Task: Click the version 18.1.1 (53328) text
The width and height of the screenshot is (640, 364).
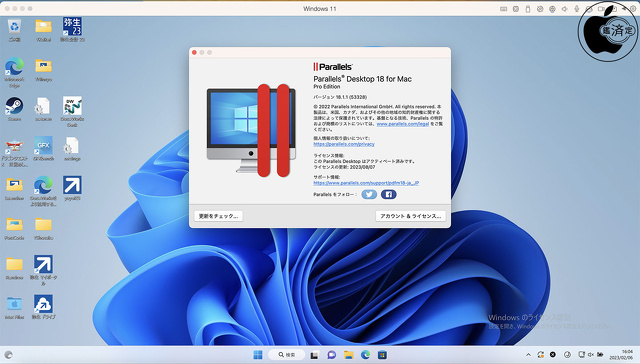Action: point(340,97)
